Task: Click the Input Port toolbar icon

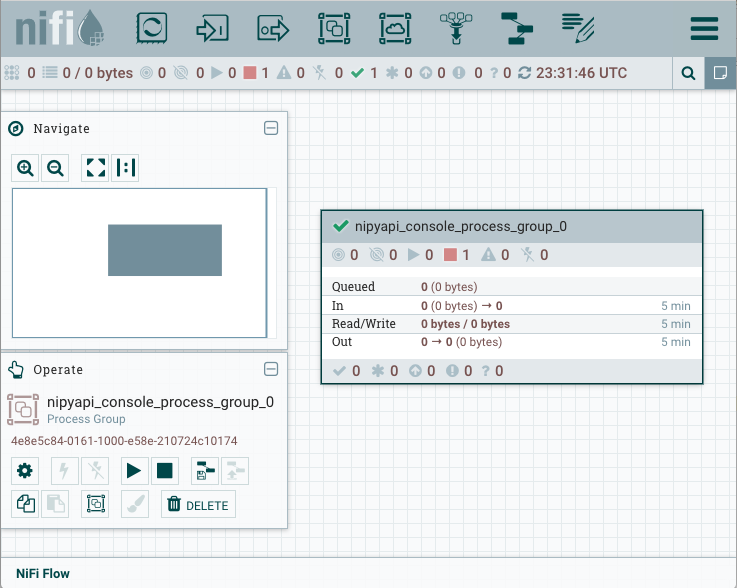Action: (212, 28)
